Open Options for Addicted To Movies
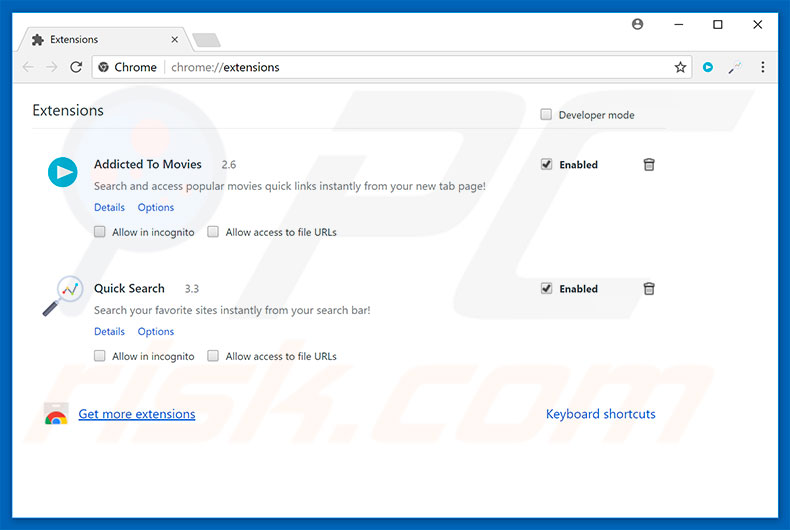This screenshot has width=790, height=530. pyautogui.click(x=156, y=207)
